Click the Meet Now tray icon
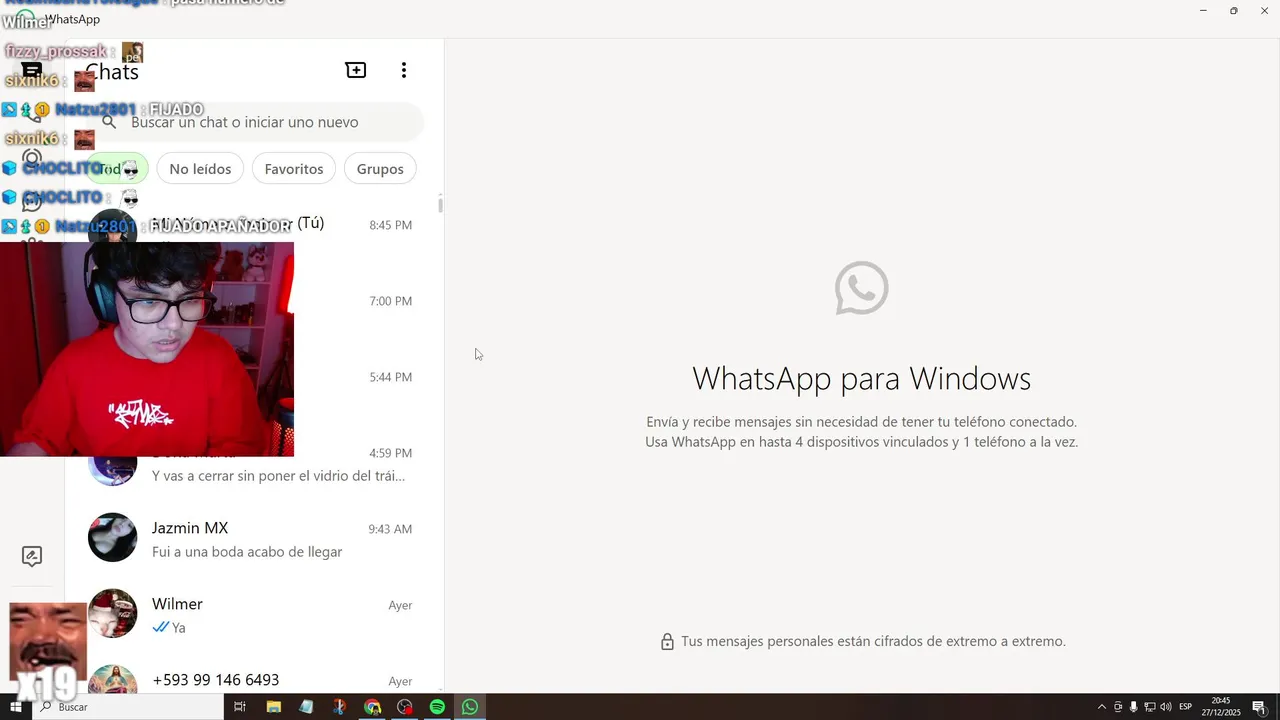The image size is (1280, 720). [1118, 707]
